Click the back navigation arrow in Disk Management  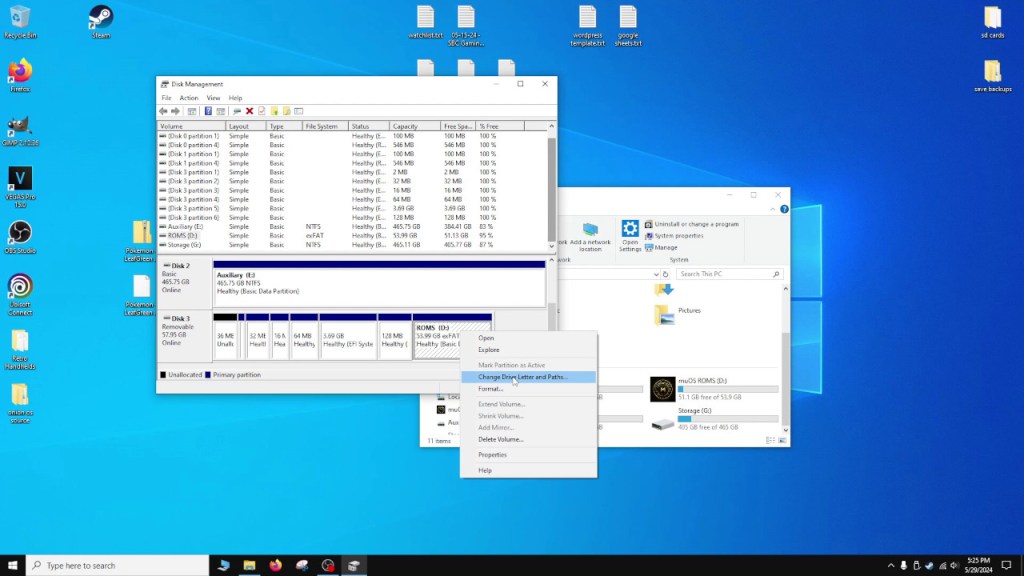(163, 111)
